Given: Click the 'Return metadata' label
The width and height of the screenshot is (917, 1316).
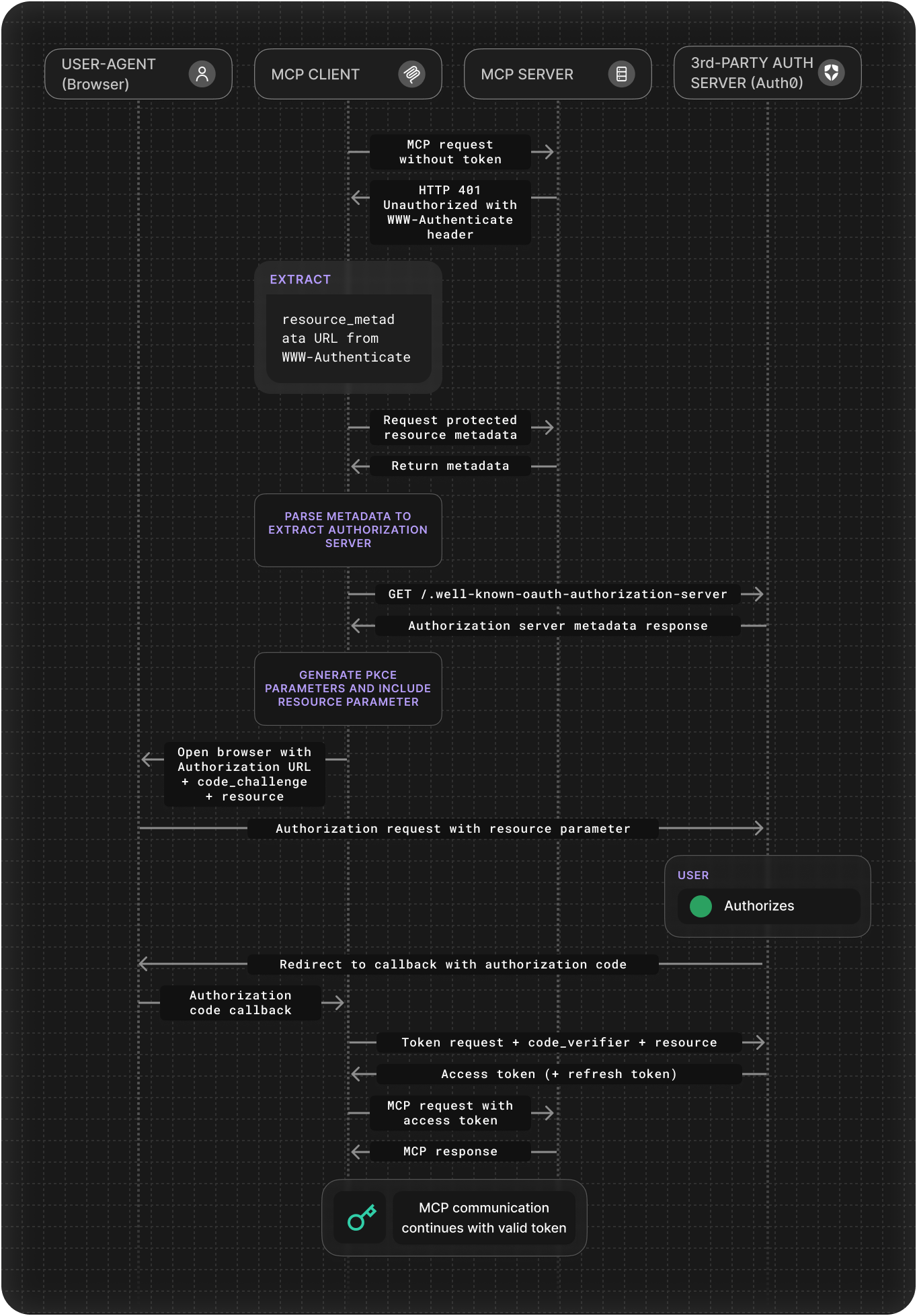Looking at the screenshot, I should [x=450, y=466].
